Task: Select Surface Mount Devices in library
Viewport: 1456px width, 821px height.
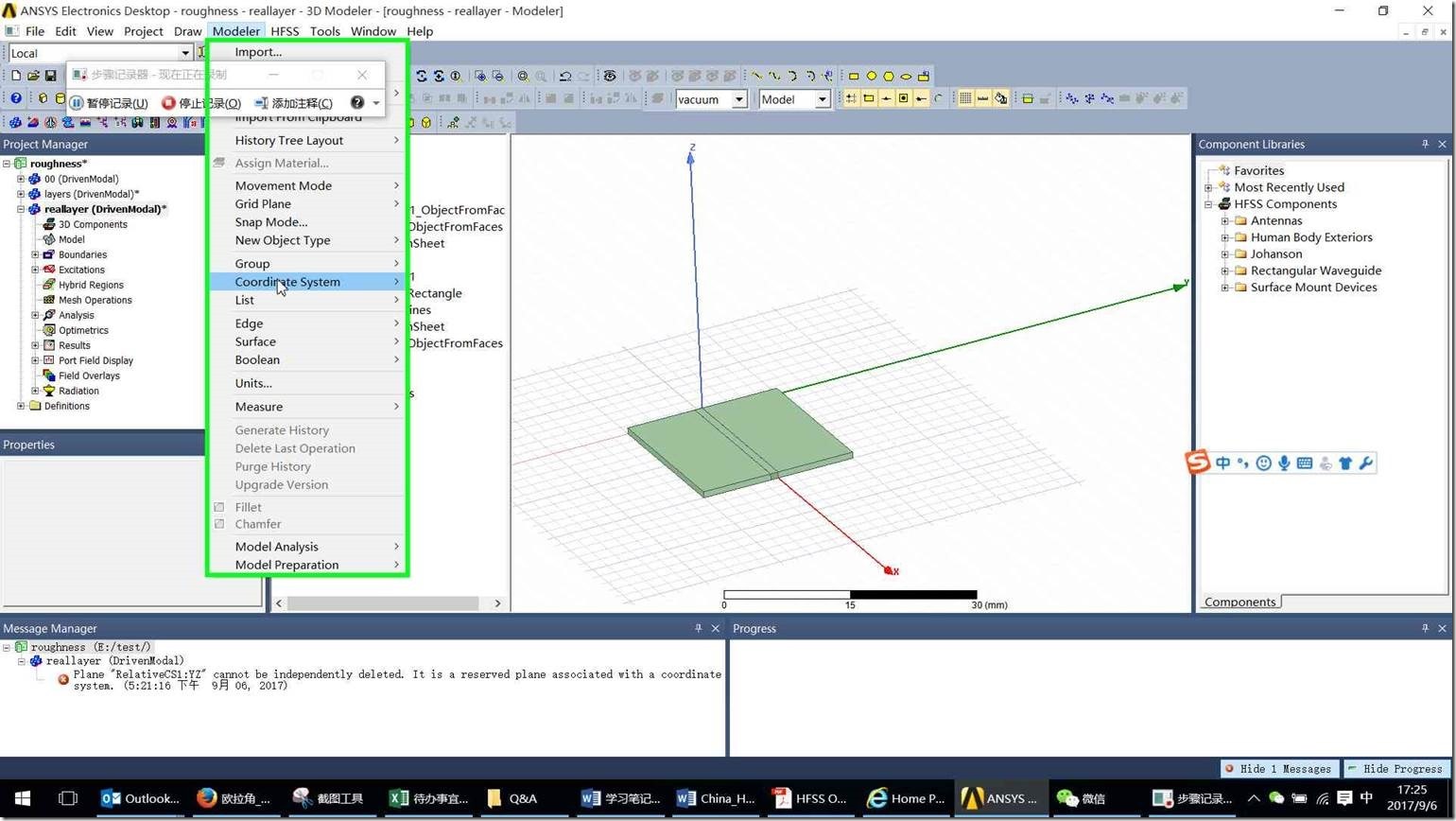Action: click(x=1313, y=288)
